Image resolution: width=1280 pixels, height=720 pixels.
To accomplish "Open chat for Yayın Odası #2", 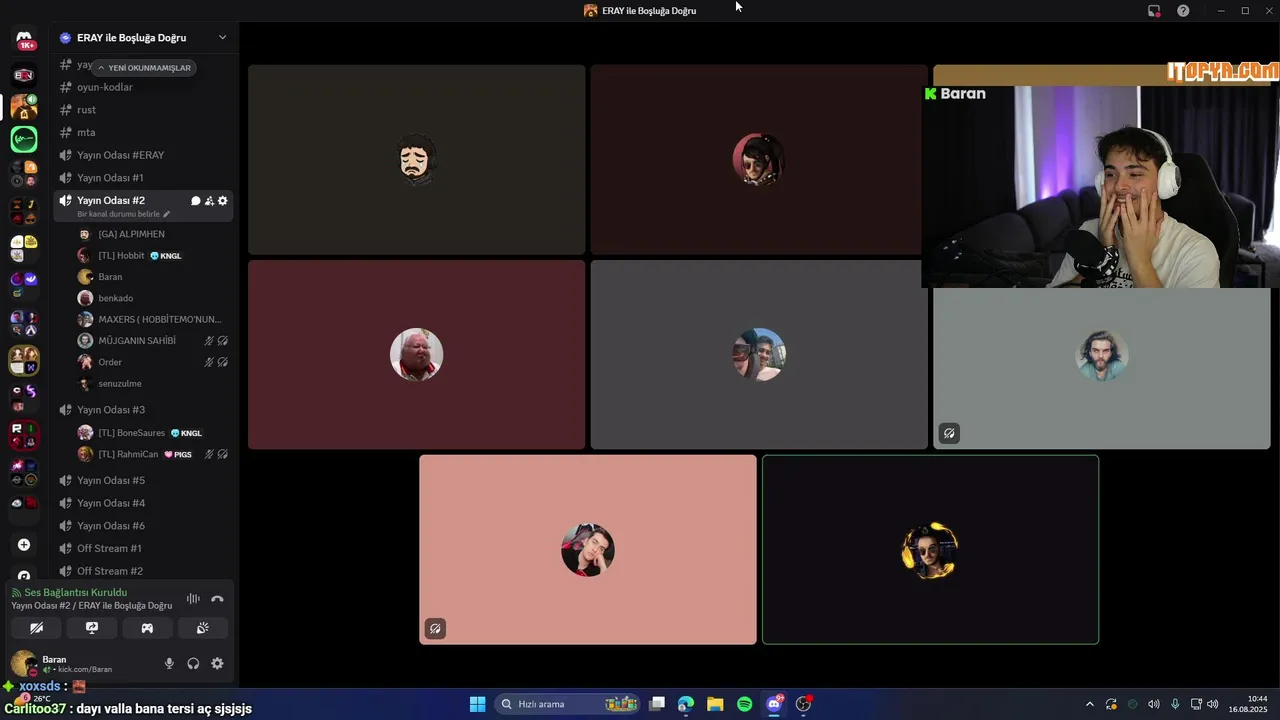I will pos(196,201).
